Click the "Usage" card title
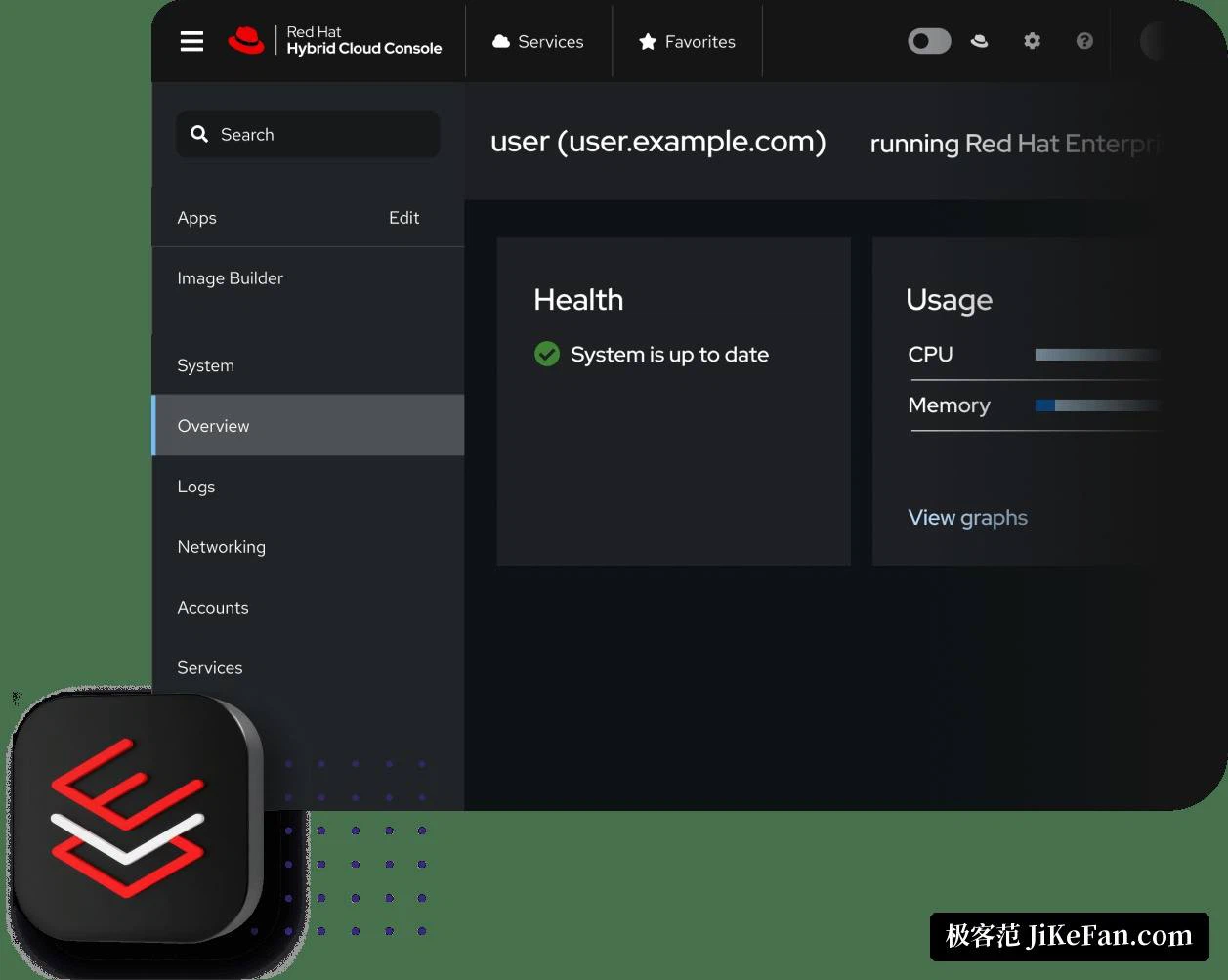This screenshot has height=980, width=1228. coord(949,300)
